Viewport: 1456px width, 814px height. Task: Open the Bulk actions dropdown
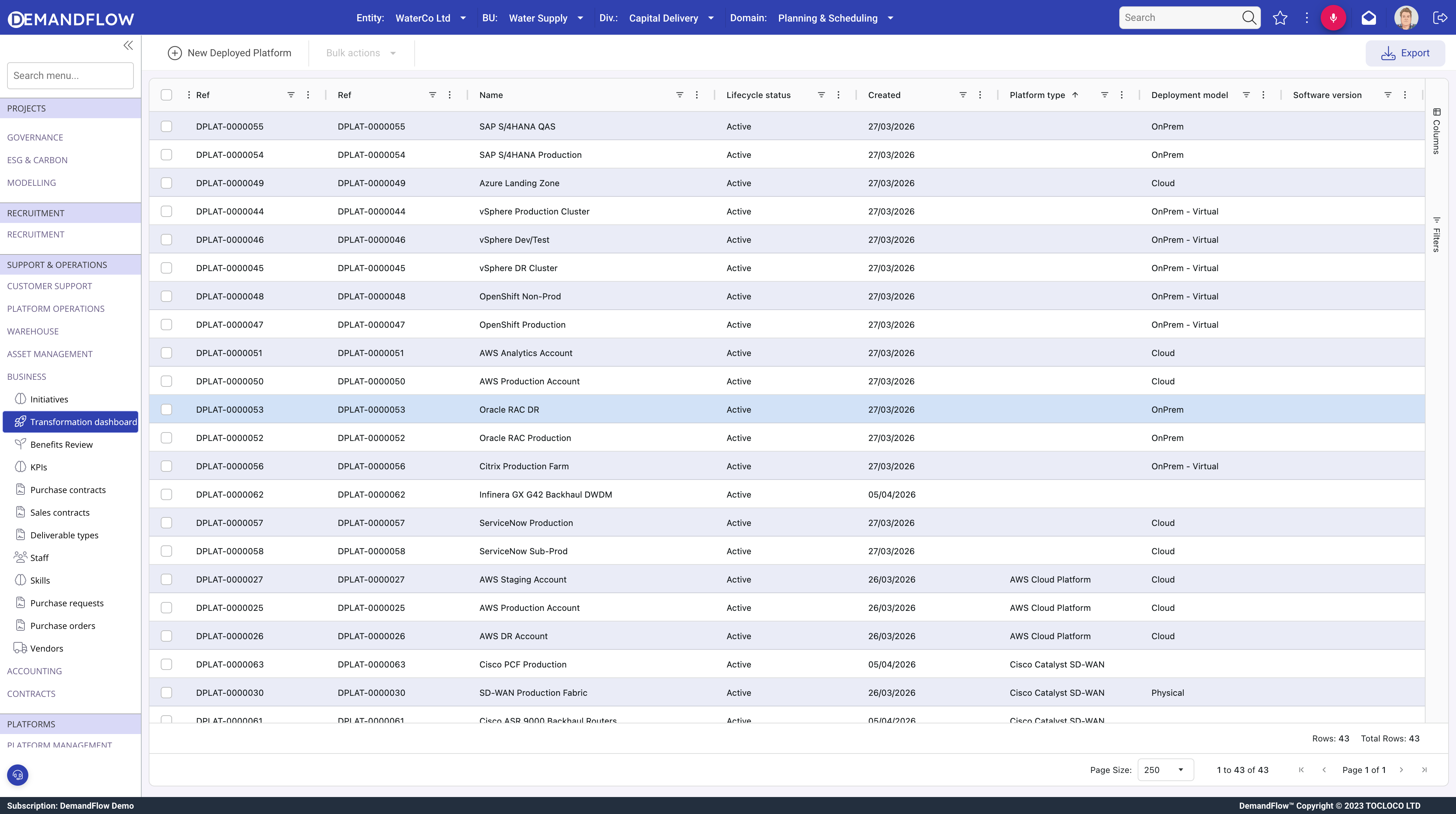click(x=360, y=53)
